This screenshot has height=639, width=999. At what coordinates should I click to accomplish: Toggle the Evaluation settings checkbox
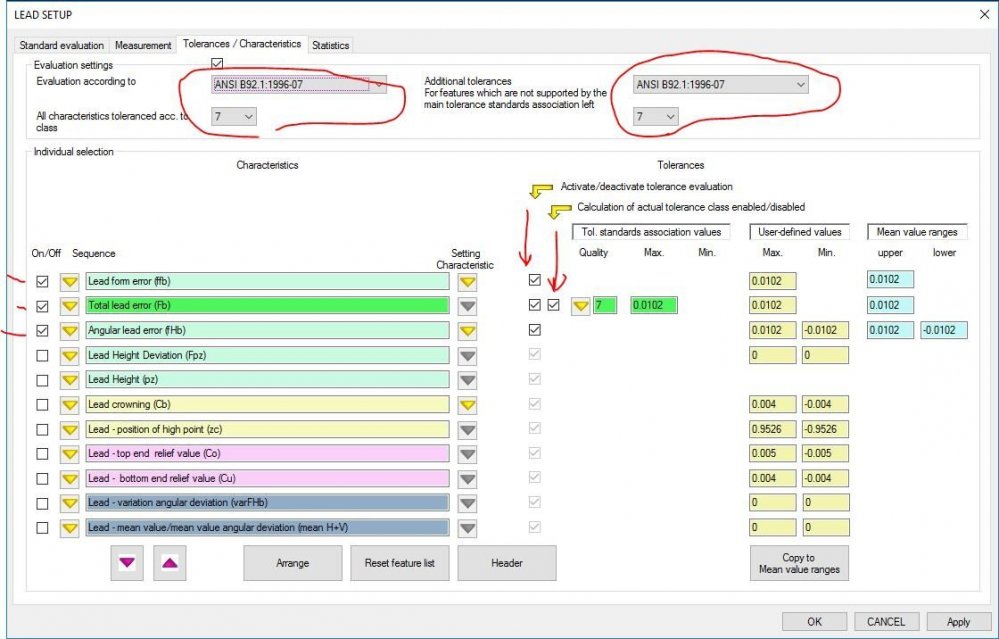tap(217, 63)
